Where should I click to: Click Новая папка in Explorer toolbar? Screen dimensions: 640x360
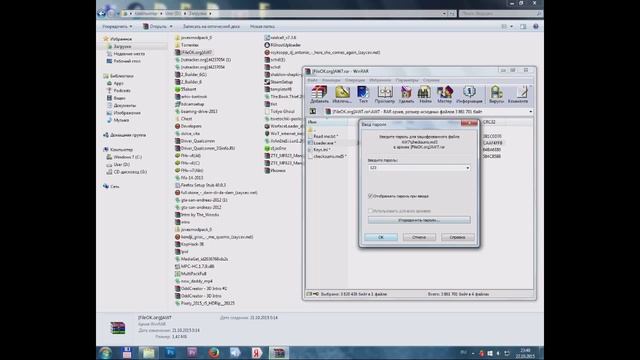click(262, 27)
